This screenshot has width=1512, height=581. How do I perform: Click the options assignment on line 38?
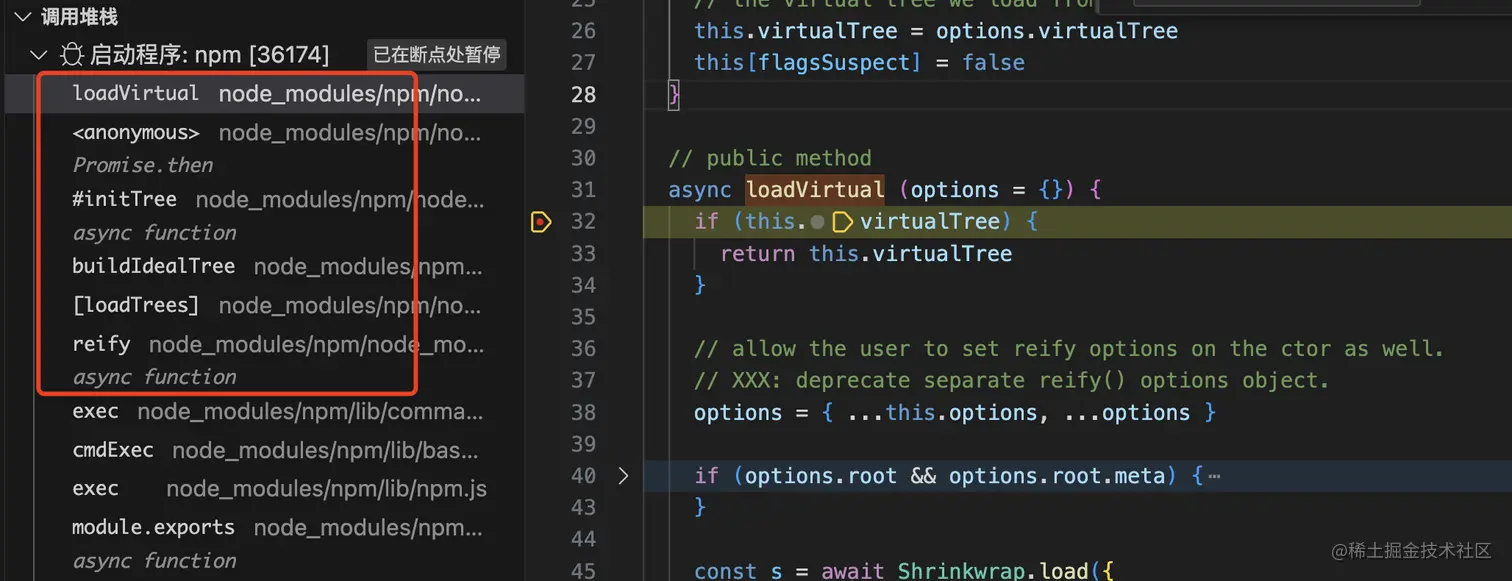(x=955, y=413)
